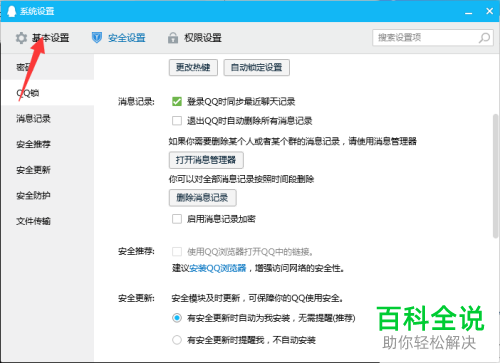Click the 更改热键 button

coord(193,68)
